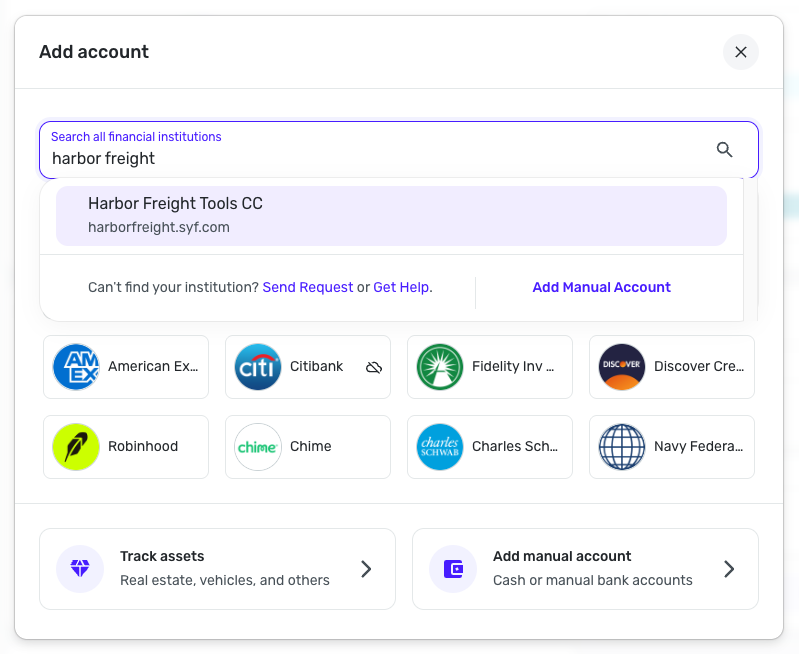This screenshot has height=654, width=799.
Task: Open Add manual account chevron arrow
Action: pos(729,569)
